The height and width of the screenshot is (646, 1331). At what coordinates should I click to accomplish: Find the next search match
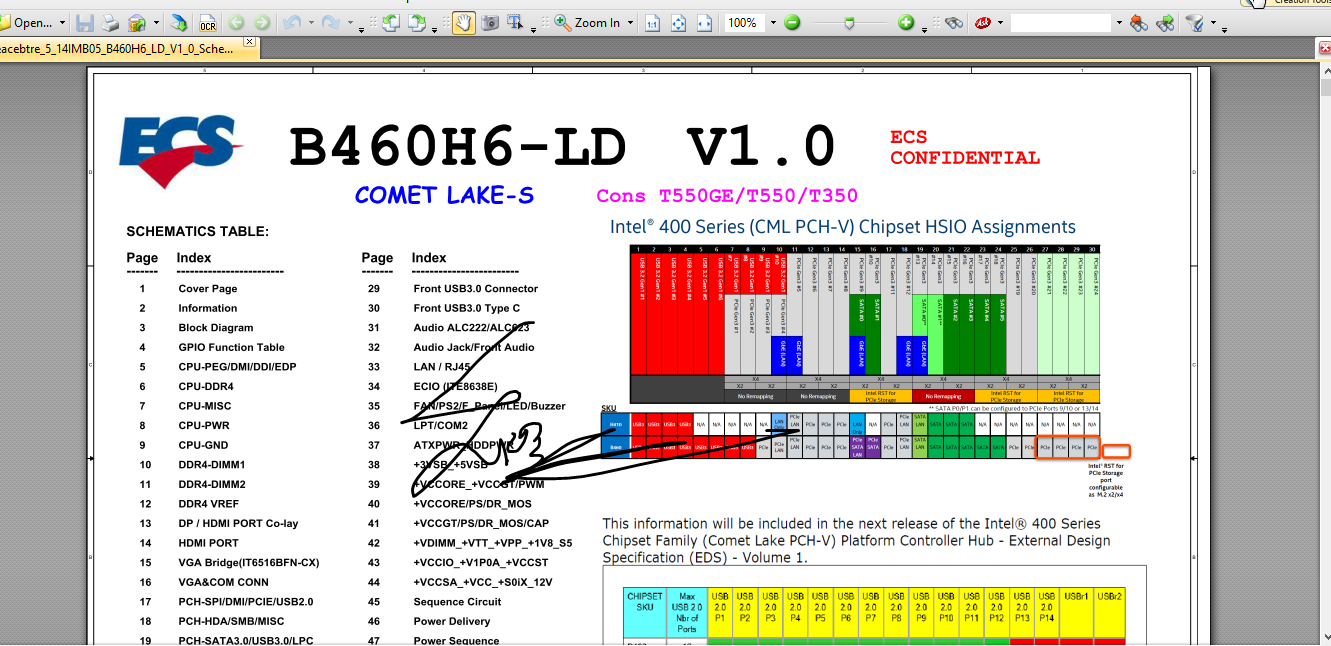click(1164, 23)
